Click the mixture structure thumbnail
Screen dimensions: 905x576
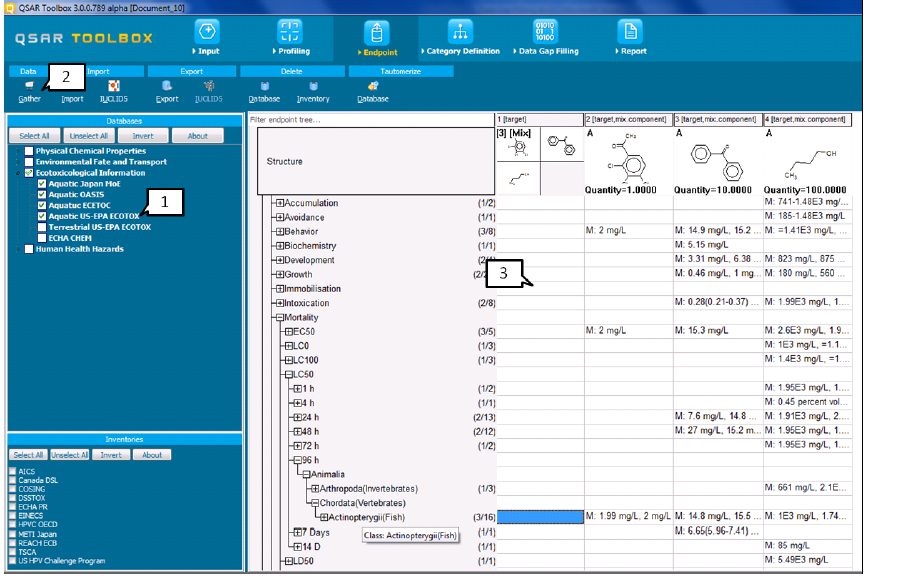pos(540,161)
